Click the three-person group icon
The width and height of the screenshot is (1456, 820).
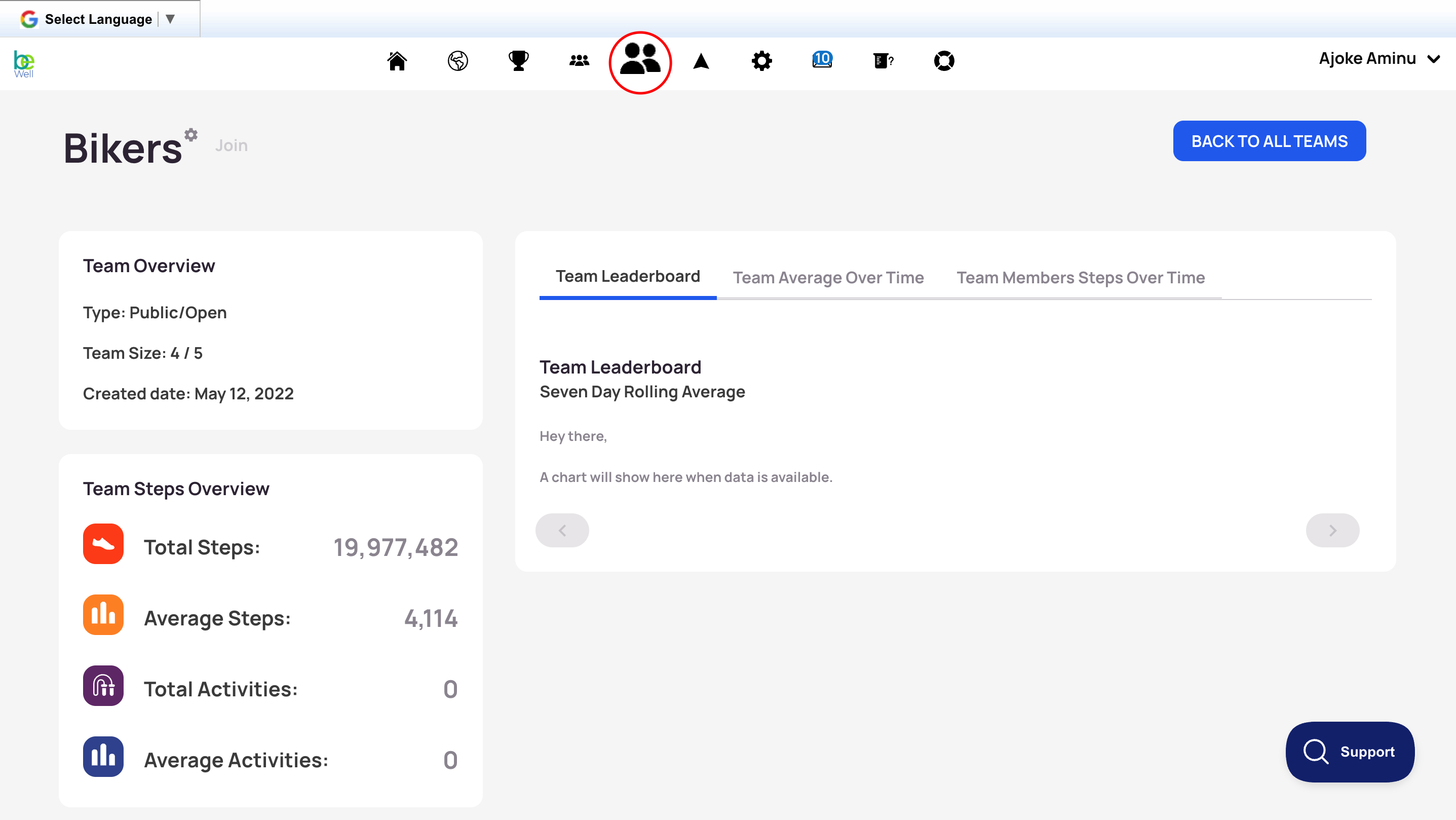tap(580, 60)
